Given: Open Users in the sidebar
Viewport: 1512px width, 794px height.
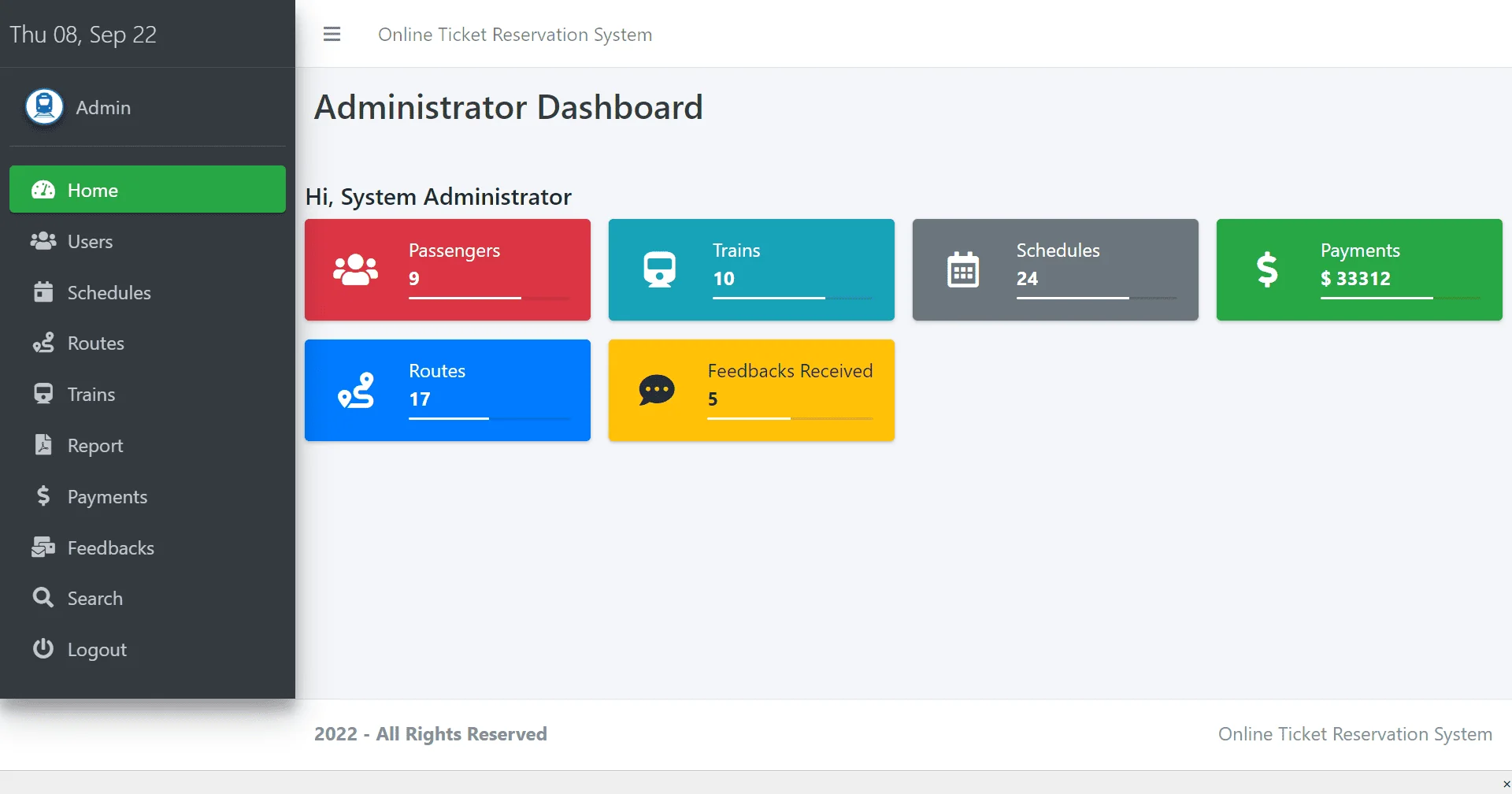Looking at the screenshot, I should click(x=90, y=242).
